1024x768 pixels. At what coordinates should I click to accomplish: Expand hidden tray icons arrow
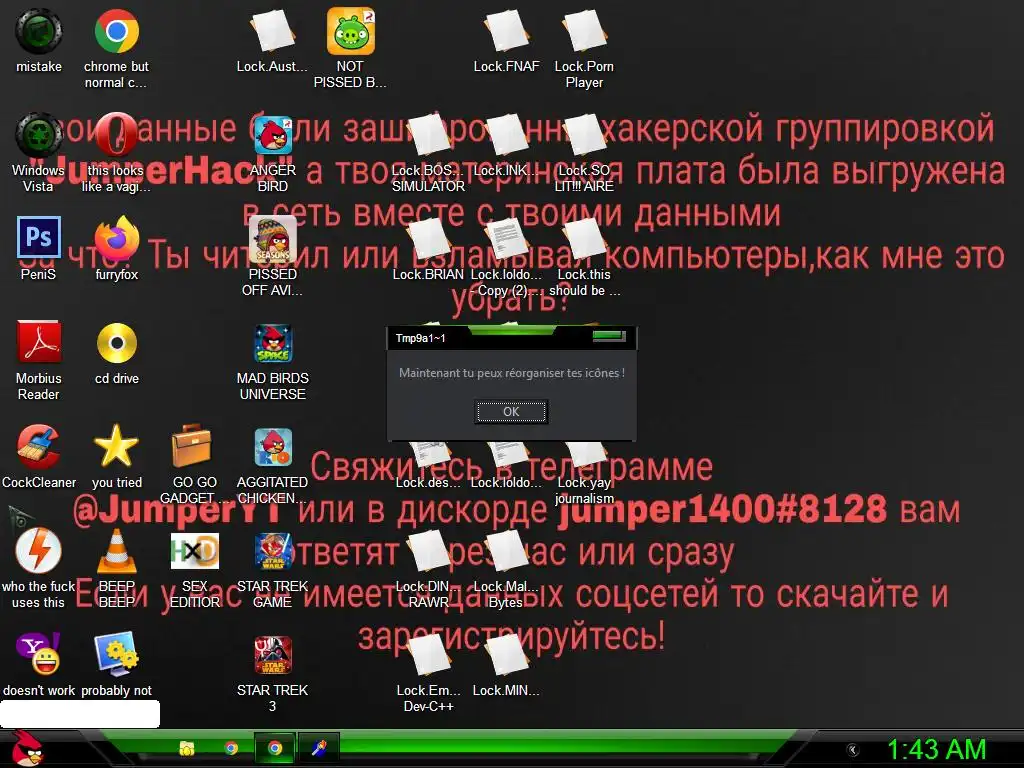coord(852,749)
